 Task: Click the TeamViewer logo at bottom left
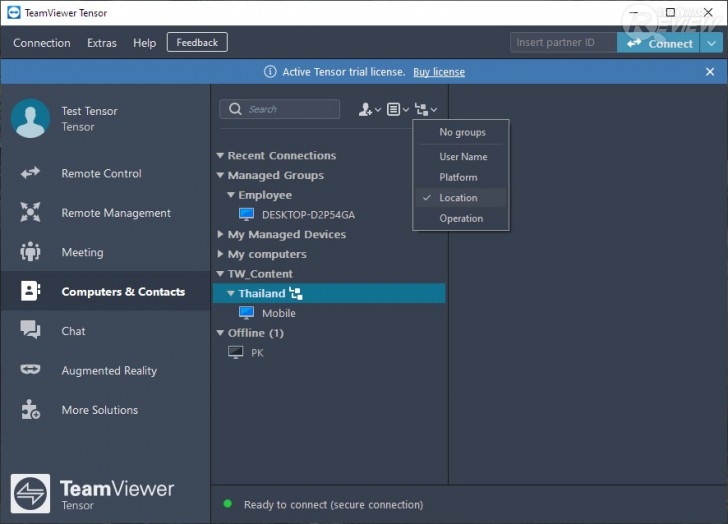point(30,493)
